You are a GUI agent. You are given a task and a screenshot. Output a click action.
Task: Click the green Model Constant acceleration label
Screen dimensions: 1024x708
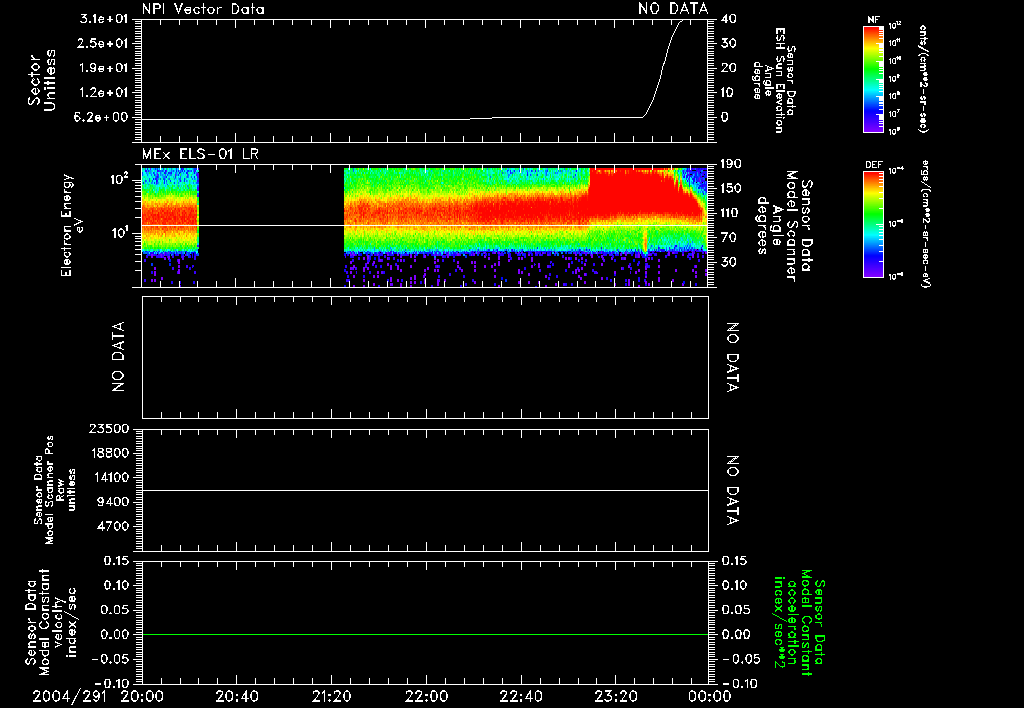799,622
